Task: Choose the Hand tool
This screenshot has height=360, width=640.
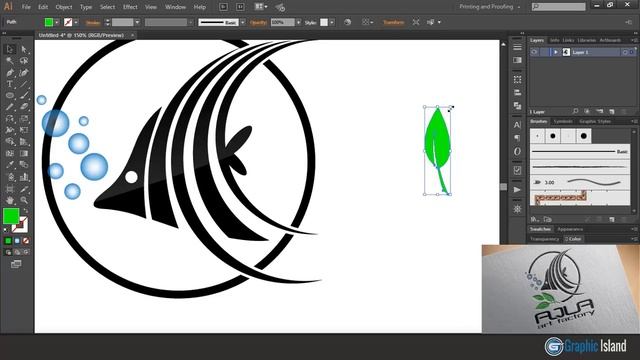Action: pyautogui.click(x=10, y=200)
